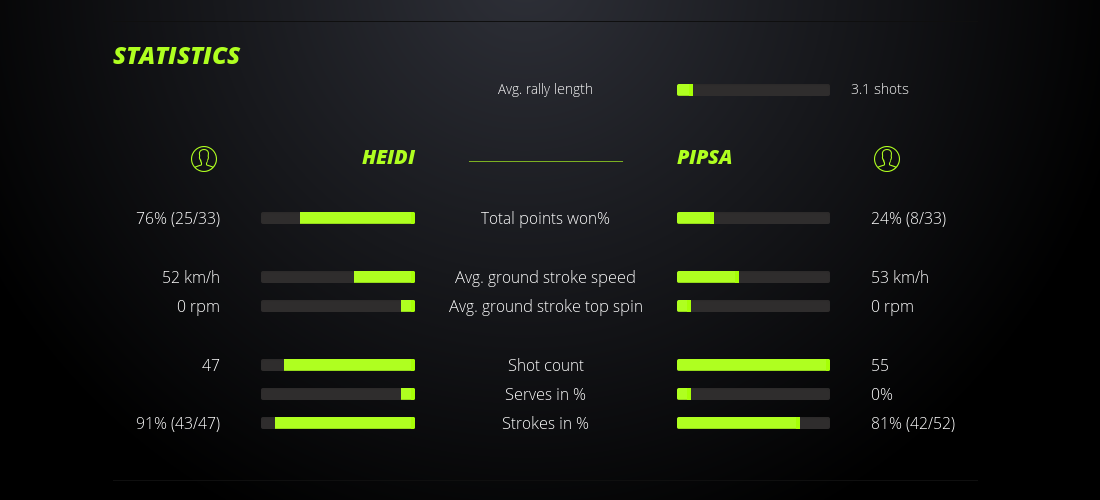Click Pipsa's shot count bar
The width and height of the screenshot is (1100, 500).
[x=753, y=365]
